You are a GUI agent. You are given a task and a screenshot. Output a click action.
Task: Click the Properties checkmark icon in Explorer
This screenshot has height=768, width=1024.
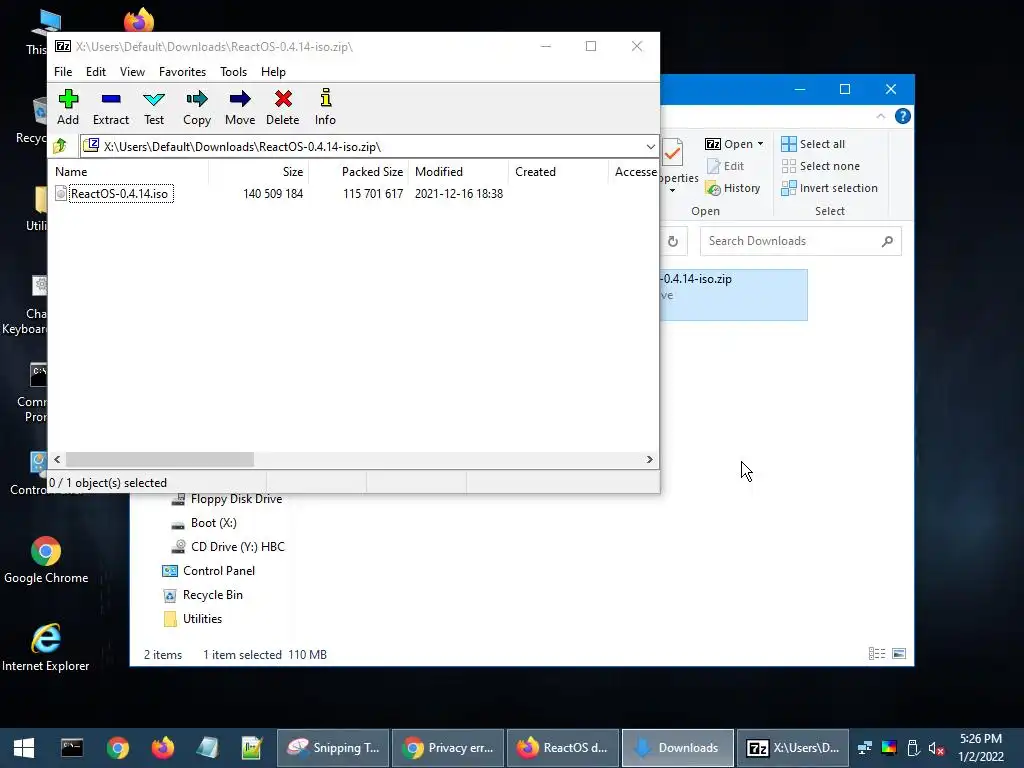click(672, 153)
